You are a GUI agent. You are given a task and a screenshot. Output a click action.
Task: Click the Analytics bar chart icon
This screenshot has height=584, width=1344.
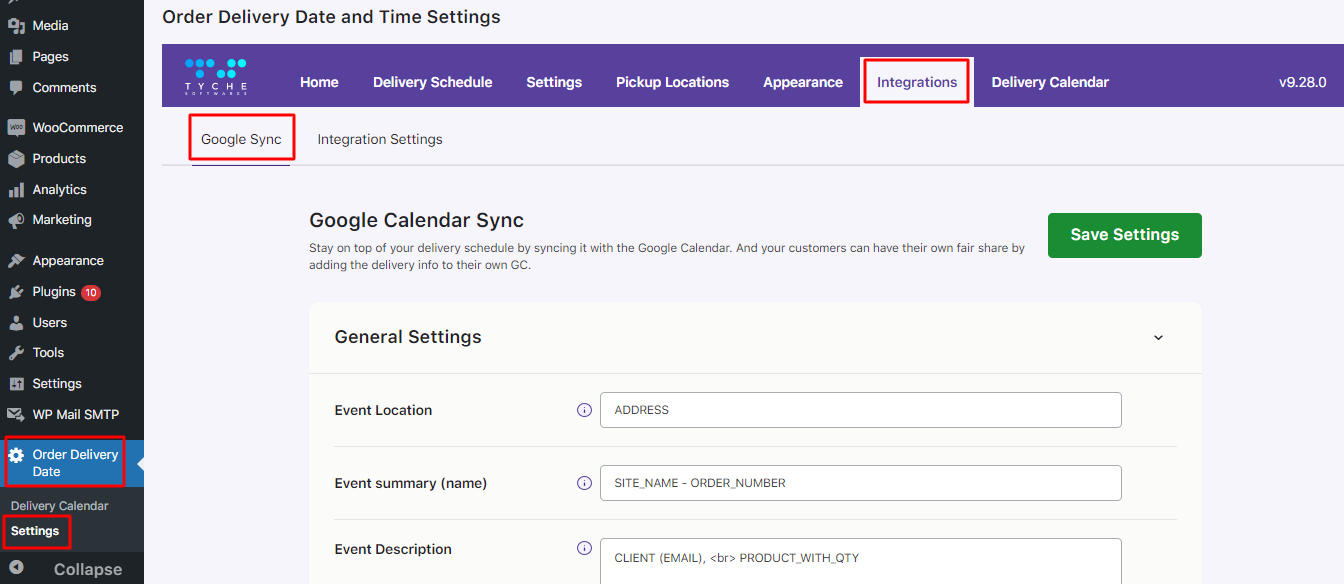(x=16, y=190)
